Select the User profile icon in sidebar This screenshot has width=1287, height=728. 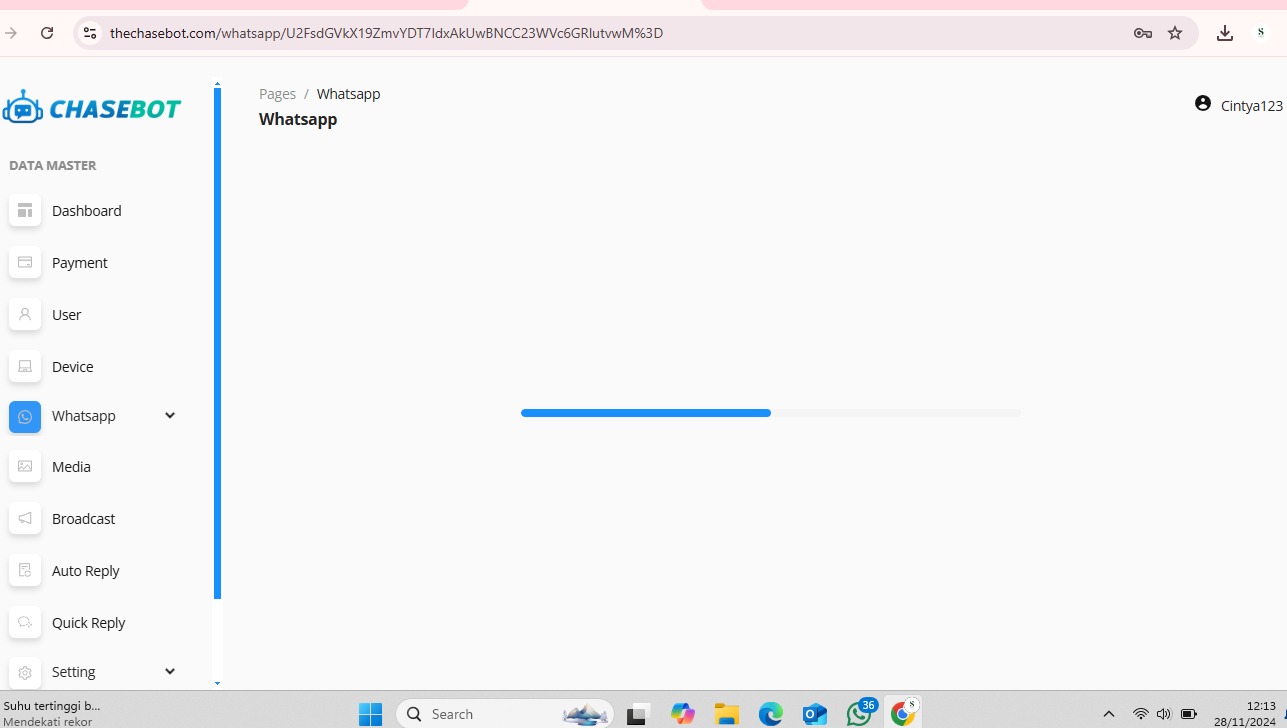pyautogui.click(x=25, y=315)
